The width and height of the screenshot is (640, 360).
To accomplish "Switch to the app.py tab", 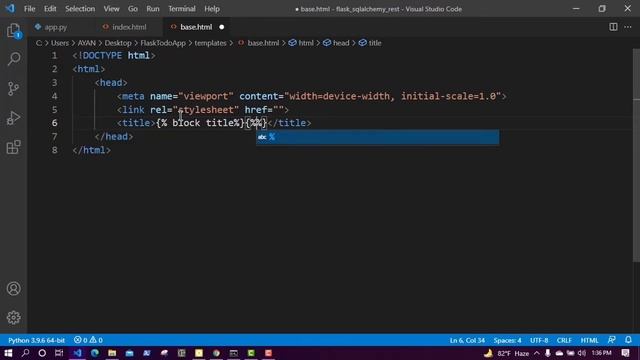I will (x=56, y=27).
